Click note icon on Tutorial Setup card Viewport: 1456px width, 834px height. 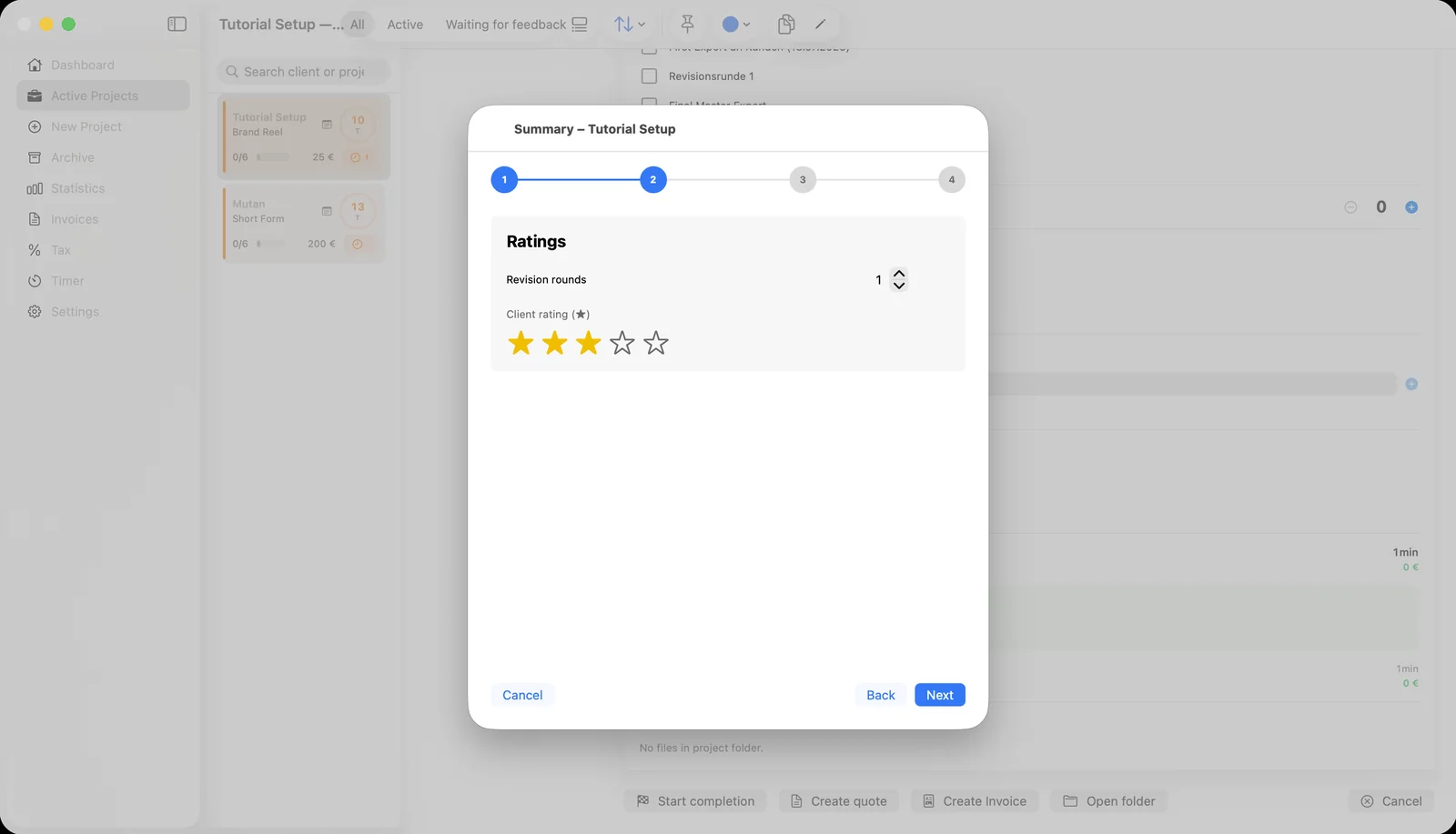[327, 125]
